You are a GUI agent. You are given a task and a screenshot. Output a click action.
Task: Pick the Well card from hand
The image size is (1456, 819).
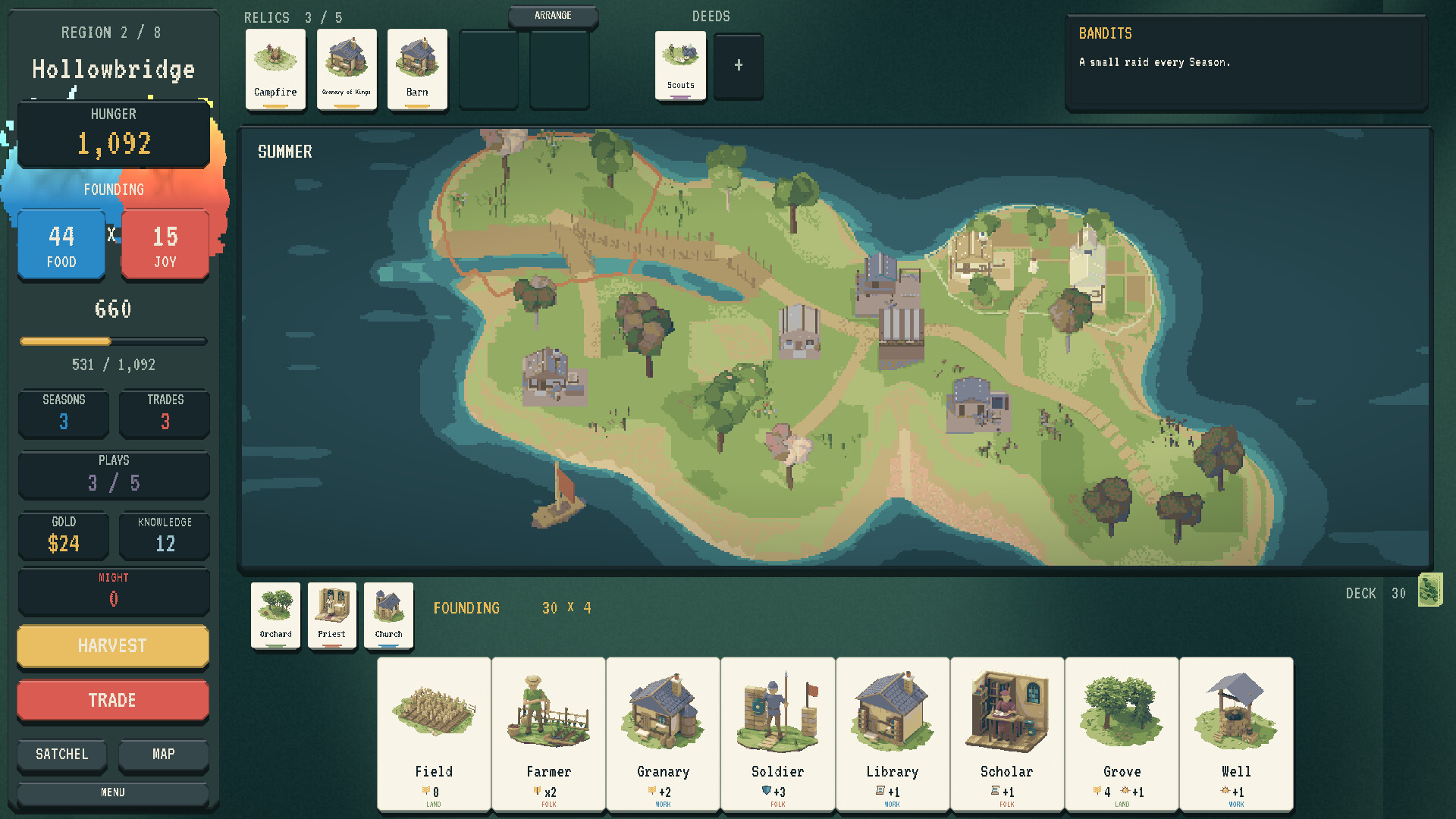[x=1236, y=733]
